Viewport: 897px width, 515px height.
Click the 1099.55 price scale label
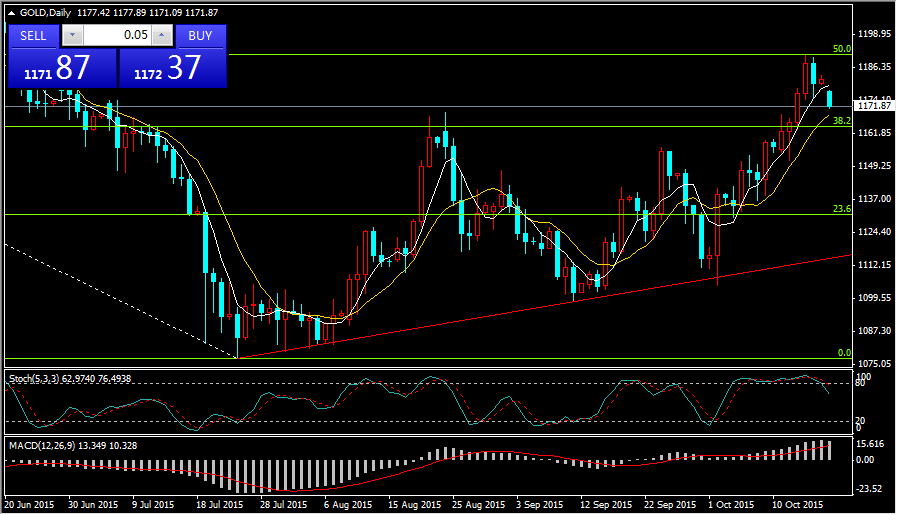[x=875, y=298]
